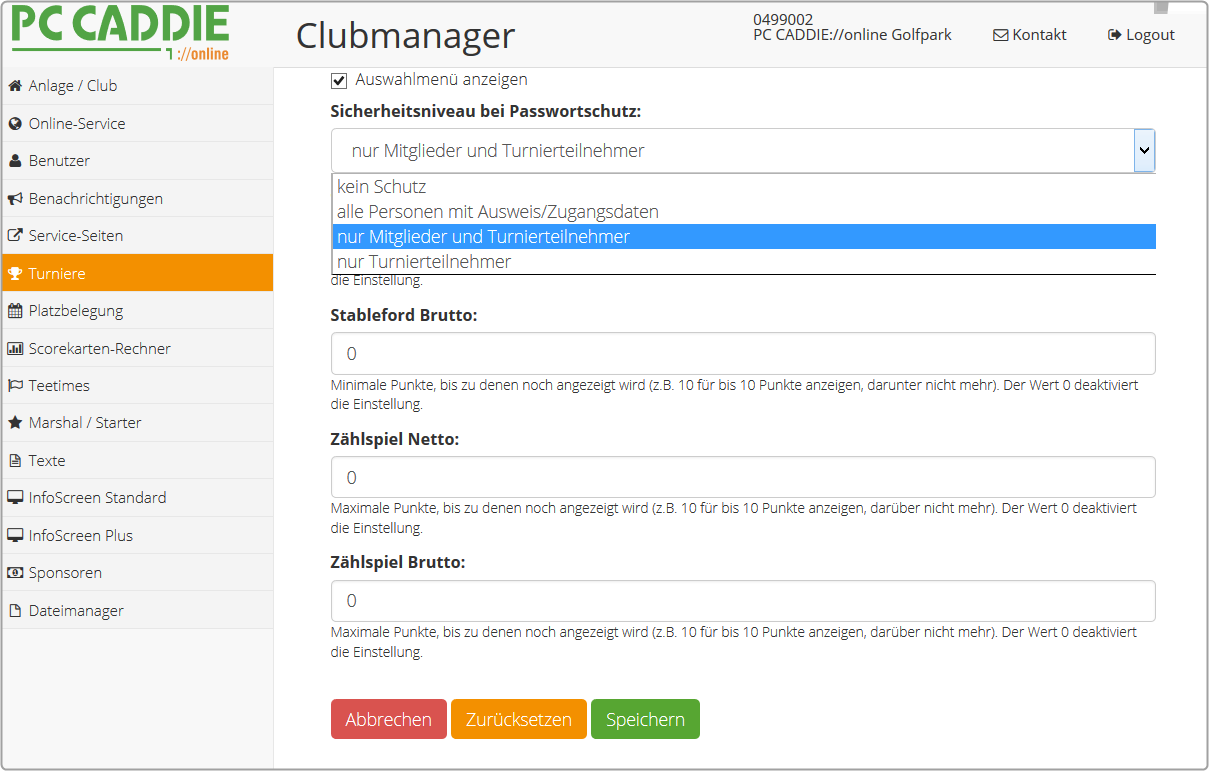Image resolution: width=1209 pixels, height=771 pixels.
Task: Click the flag icon beside Teetimes
Action: click(x=15, y=386)
